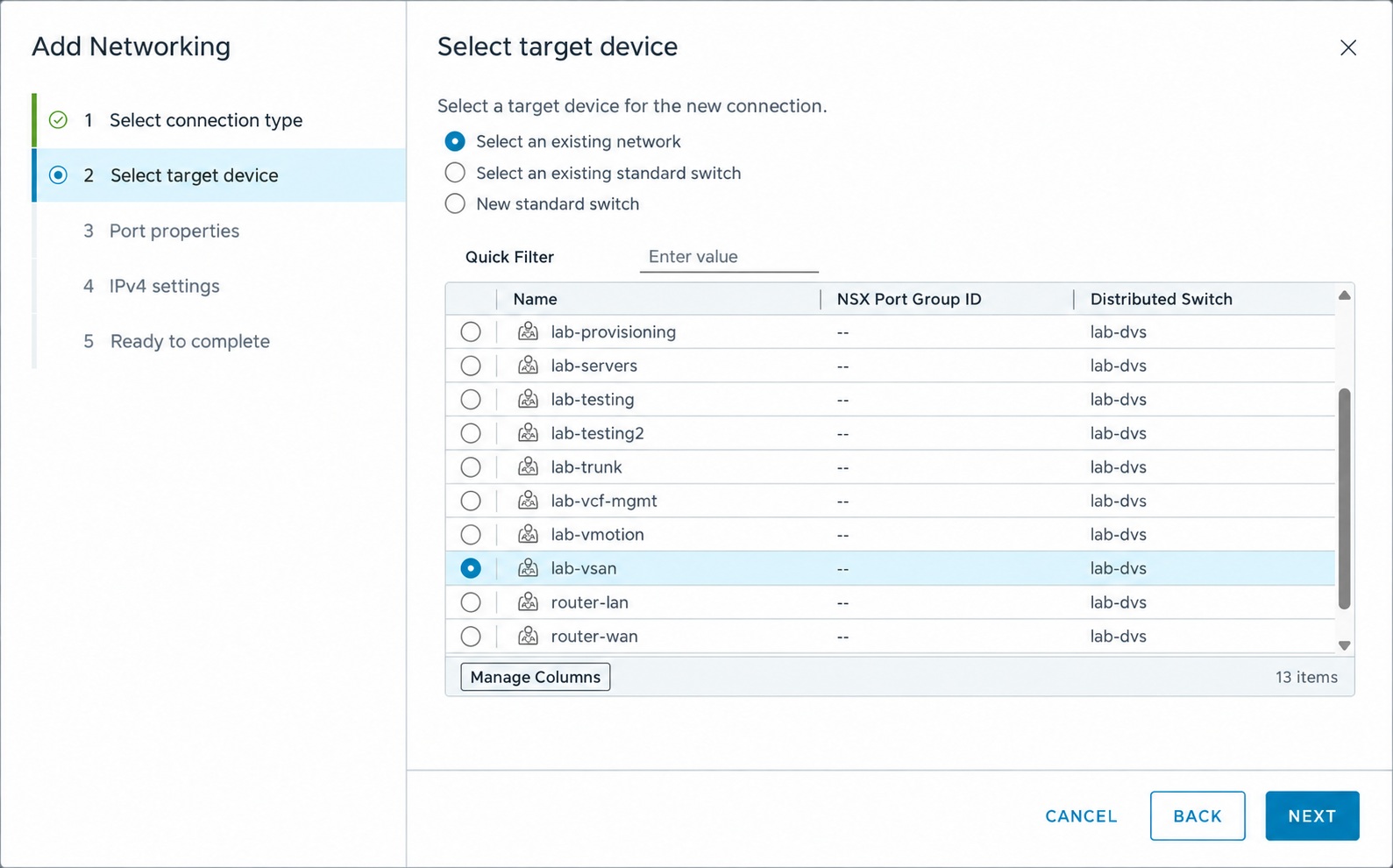Click the BACK button

(x=1198, y=815)
